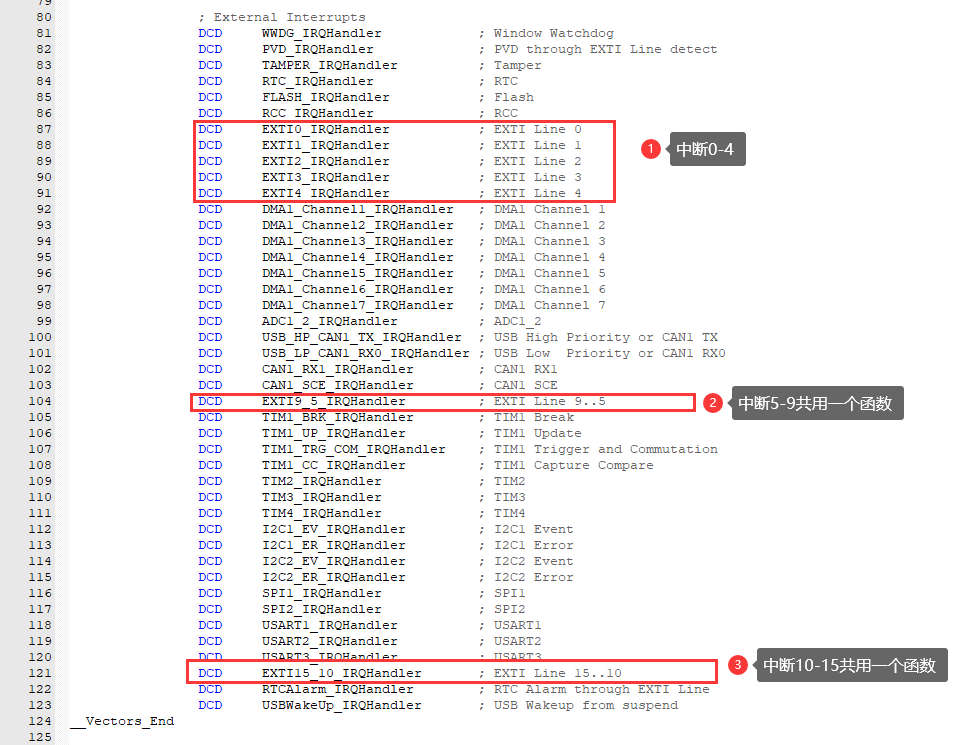Click EXTI3_IRQHandler entry
970x745 pixels.
(325, 178)
